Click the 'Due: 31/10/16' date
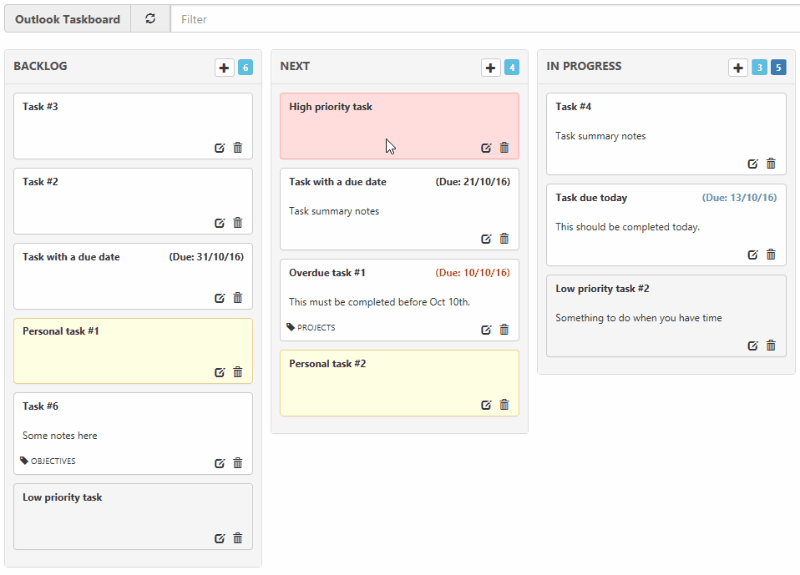 pyautogui.click(x=206, y=257)
